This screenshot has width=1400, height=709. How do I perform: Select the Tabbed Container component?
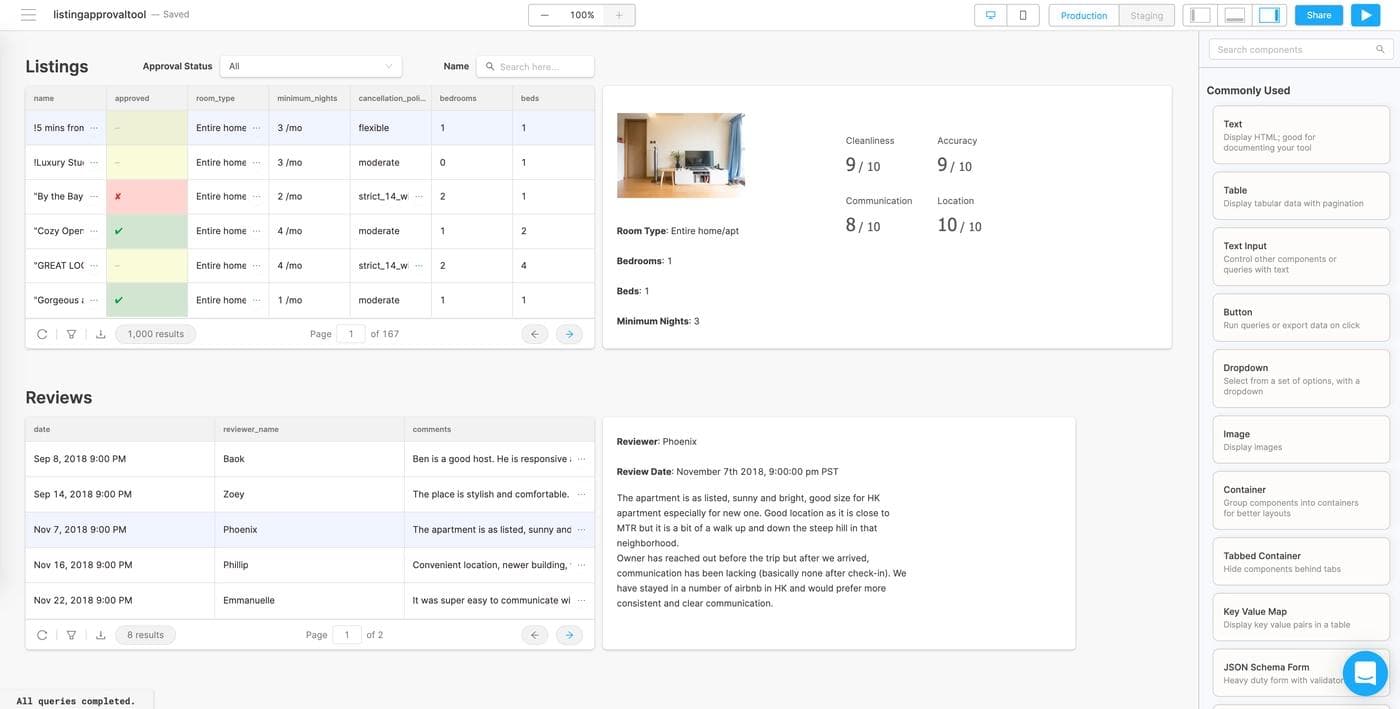[1300, 562]
